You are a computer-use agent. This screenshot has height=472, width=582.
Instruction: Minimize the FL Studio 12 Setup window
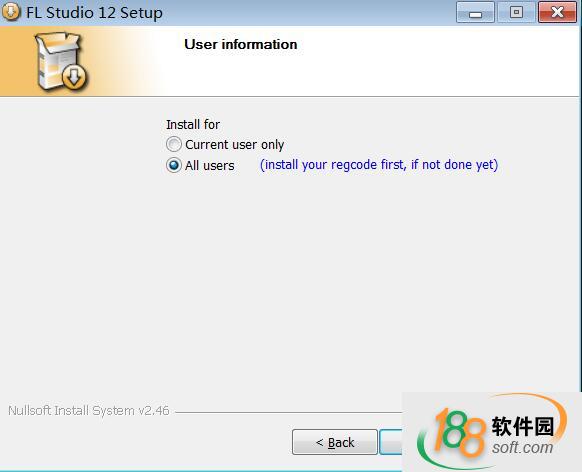[475, 12]
